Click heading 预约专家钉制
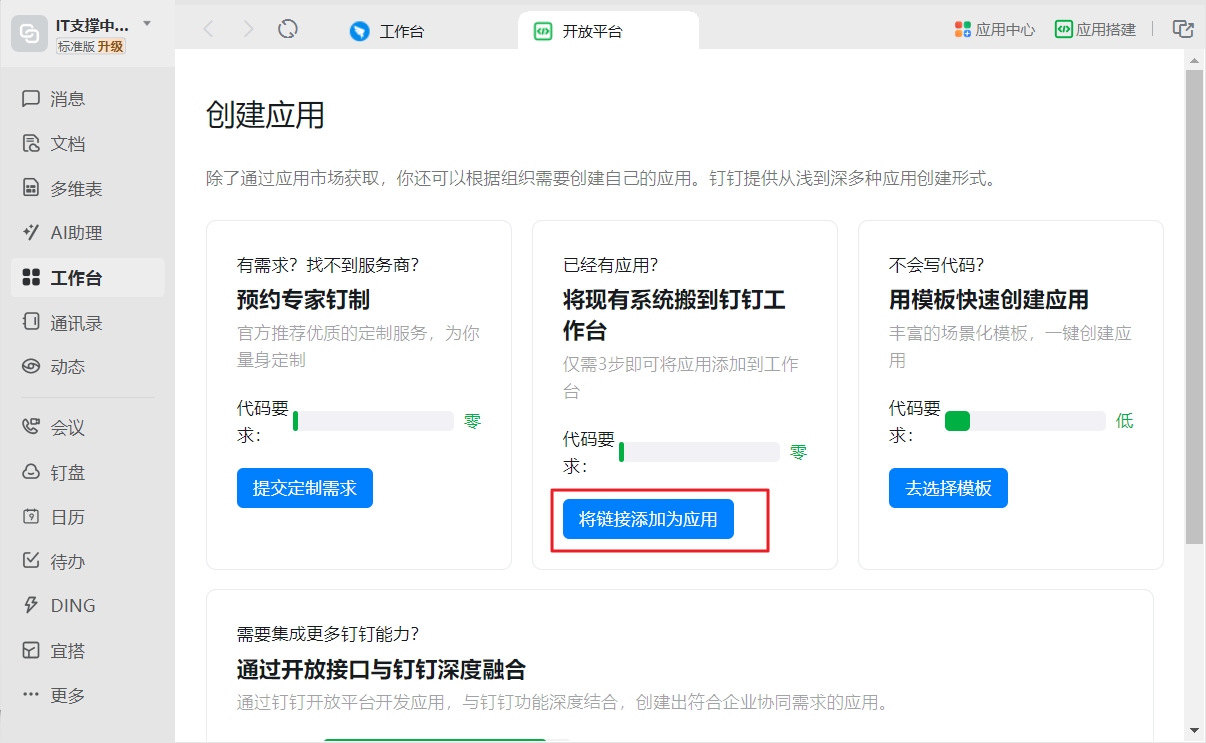 [304, 300]
